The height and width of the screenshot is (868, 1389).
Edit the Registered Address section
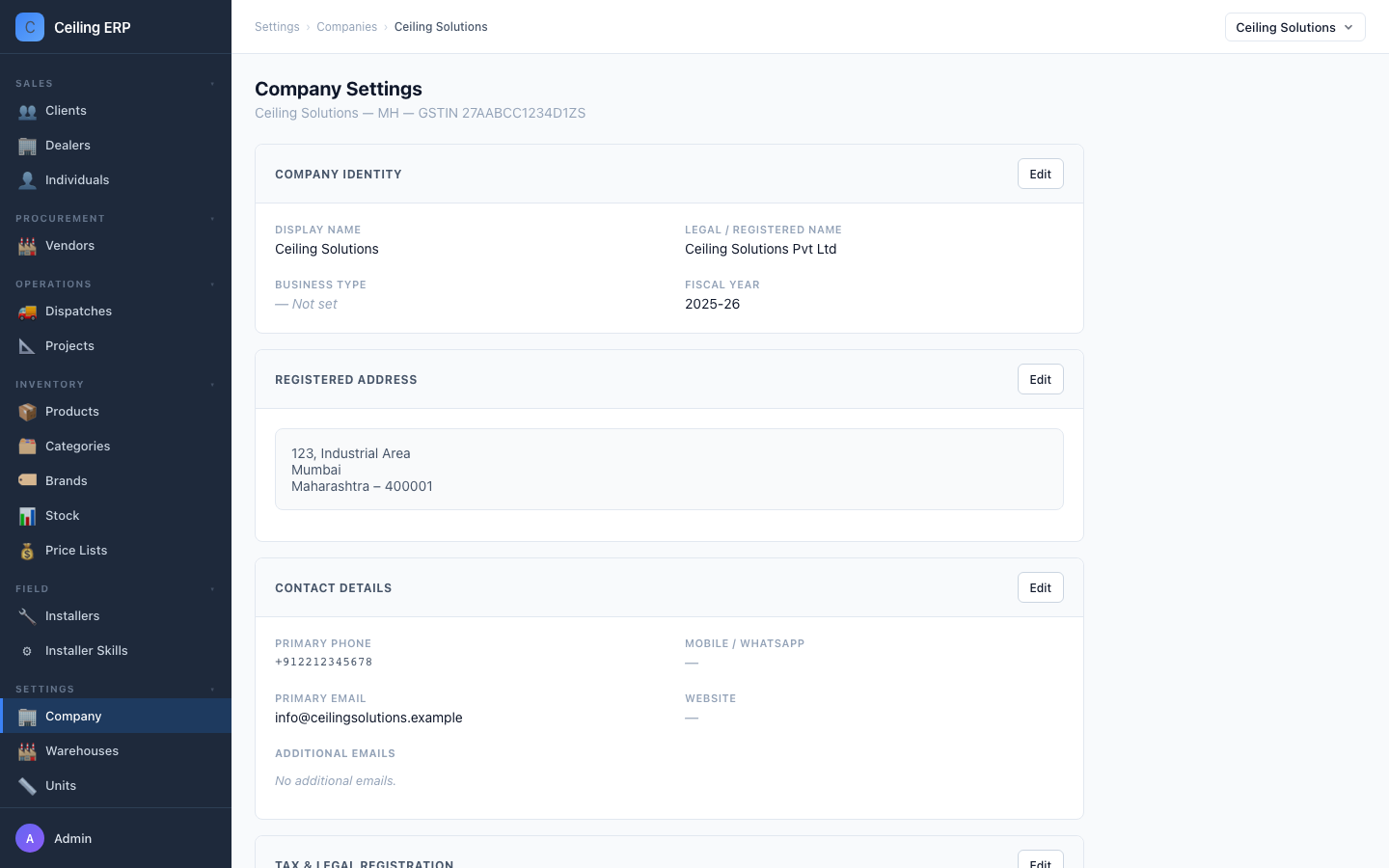(1040, 379)
